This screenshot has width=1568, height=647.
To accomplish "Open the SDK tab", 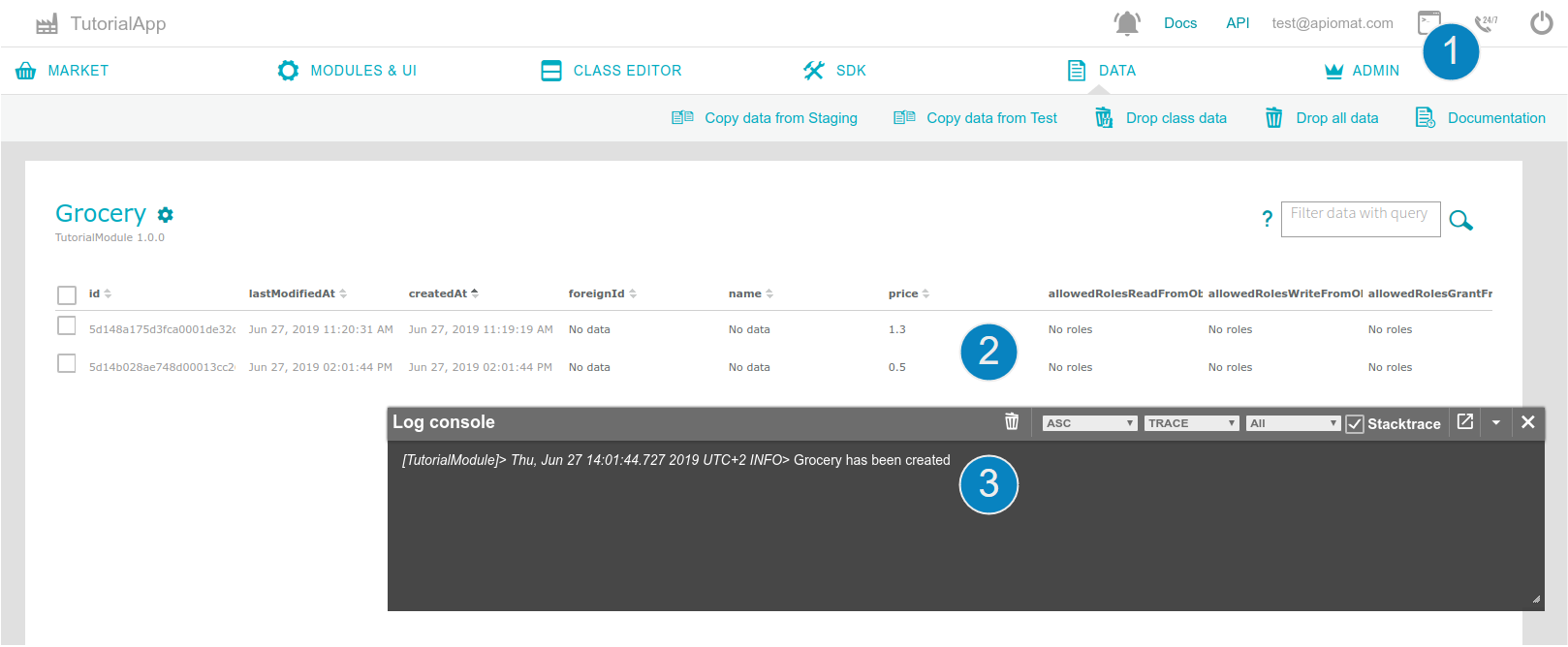I will pos(852,71).
